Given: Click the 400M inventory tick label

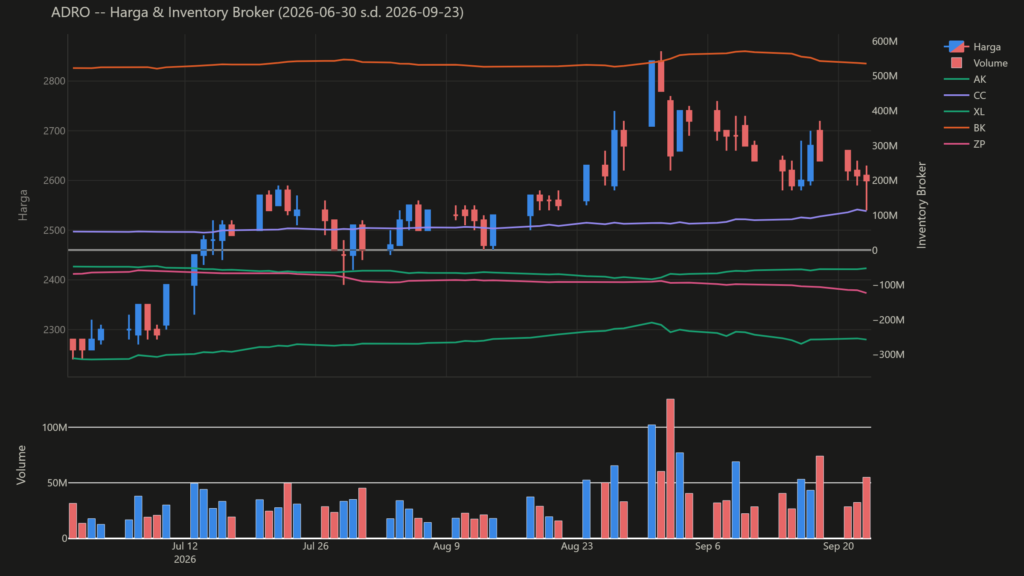Looking at the screenshot, I should tap(885, 111).
